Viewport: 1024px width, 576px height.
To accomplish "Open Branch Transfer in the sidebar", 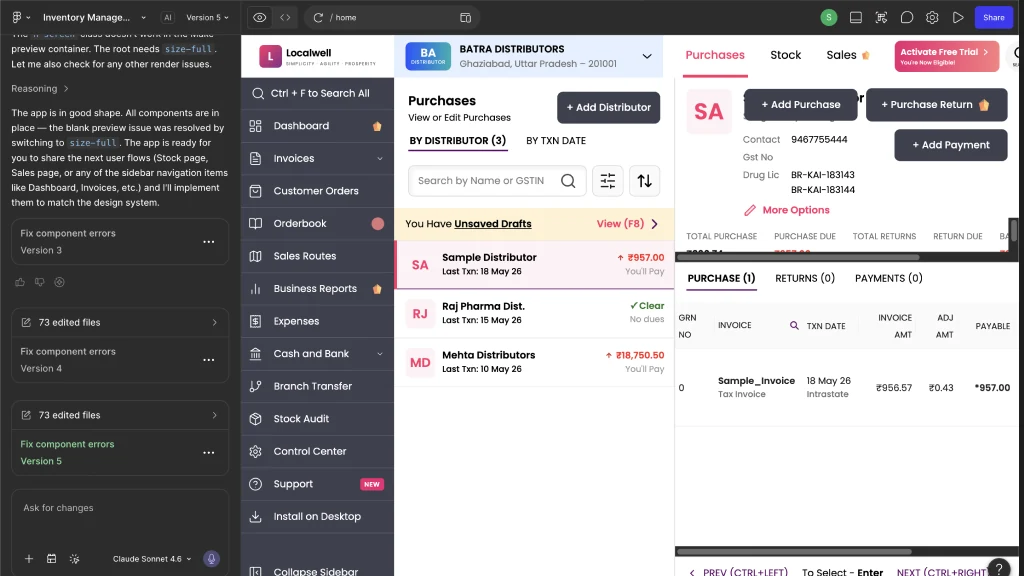I will click(x=317, y=387).
